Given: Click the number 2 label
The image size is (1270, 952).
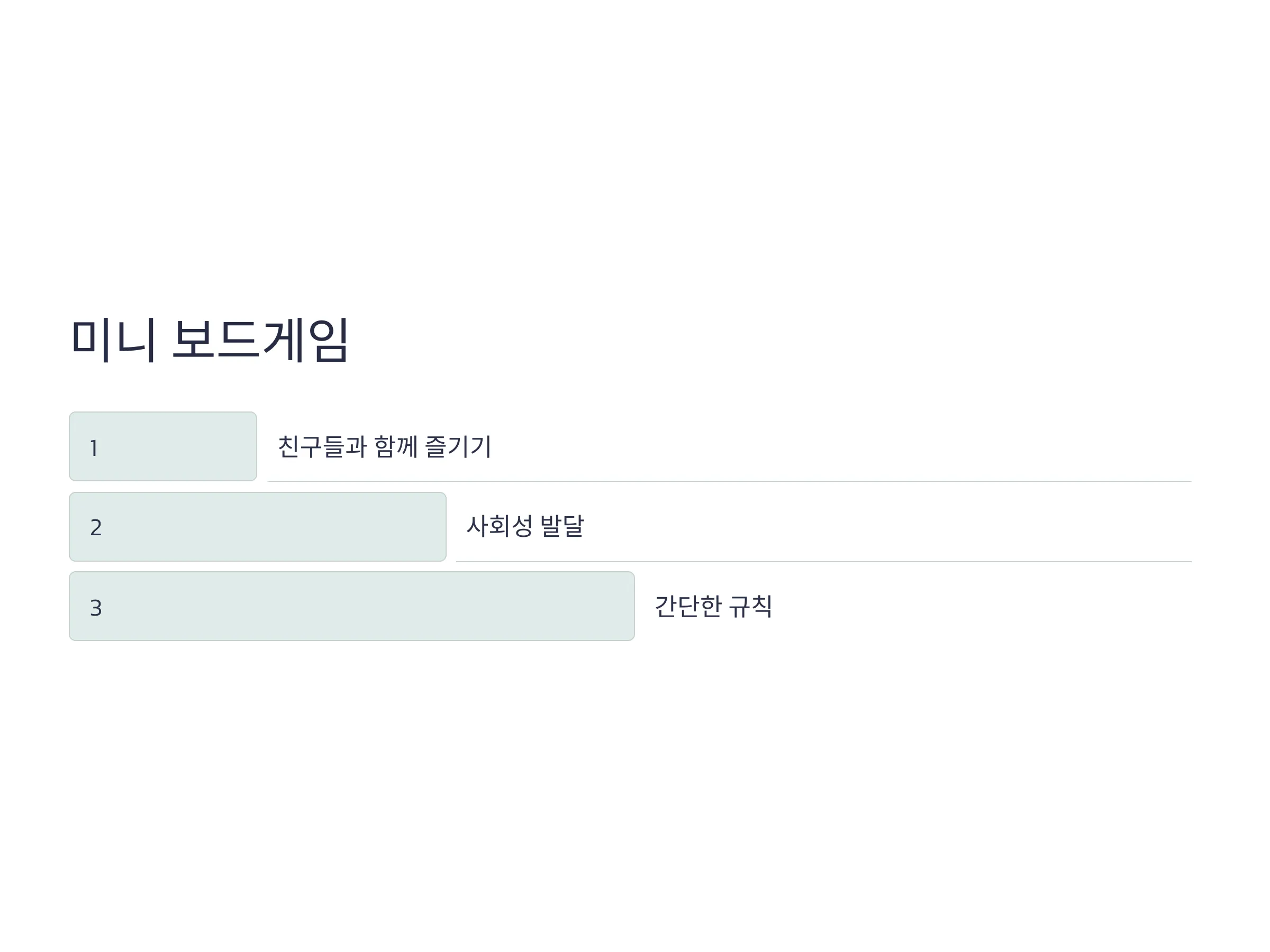Looking at the screenshot, I should click(x=96, y=528).
